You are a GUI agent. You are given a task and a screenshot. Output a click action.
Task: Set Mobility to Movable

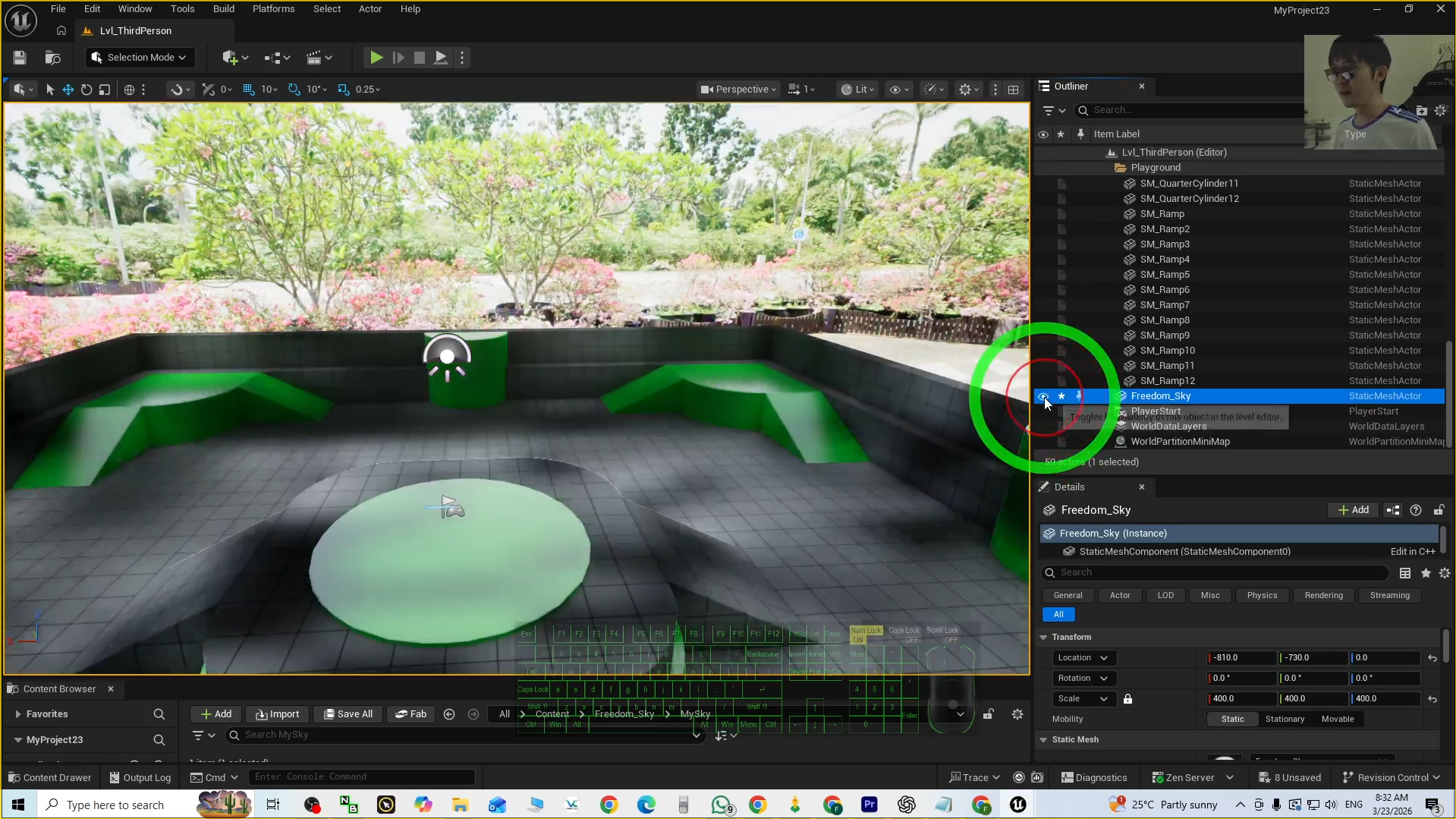[1338, 718]
